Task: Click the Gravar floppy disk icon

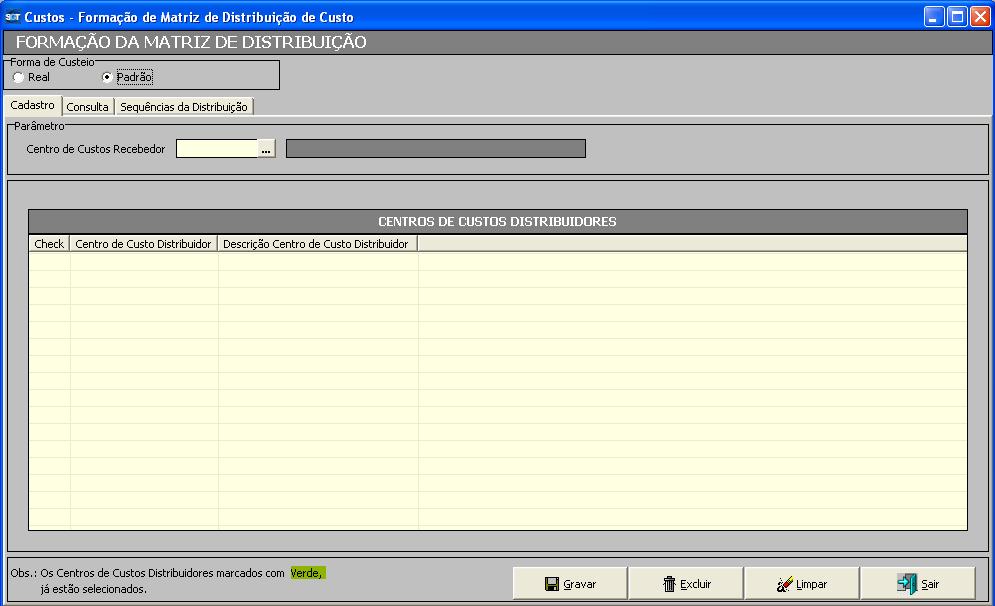Action: (x=552, y=584)
